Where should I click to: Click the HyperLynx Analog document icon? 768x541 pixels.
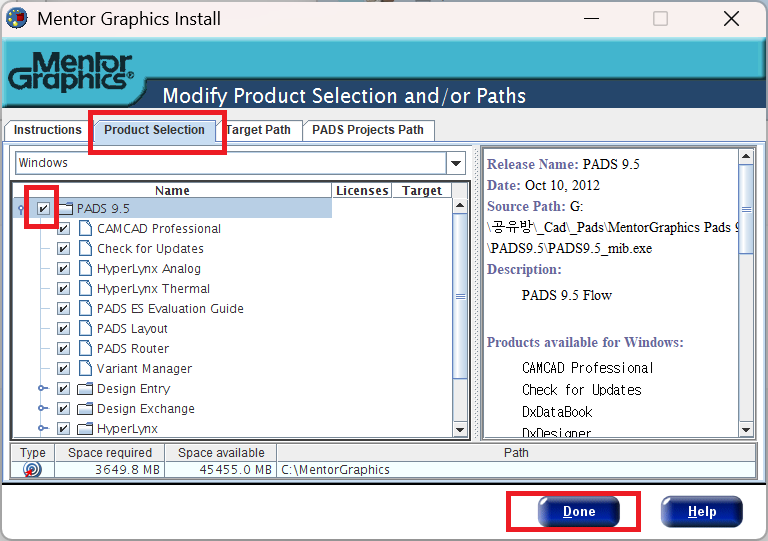click(85, 268)
